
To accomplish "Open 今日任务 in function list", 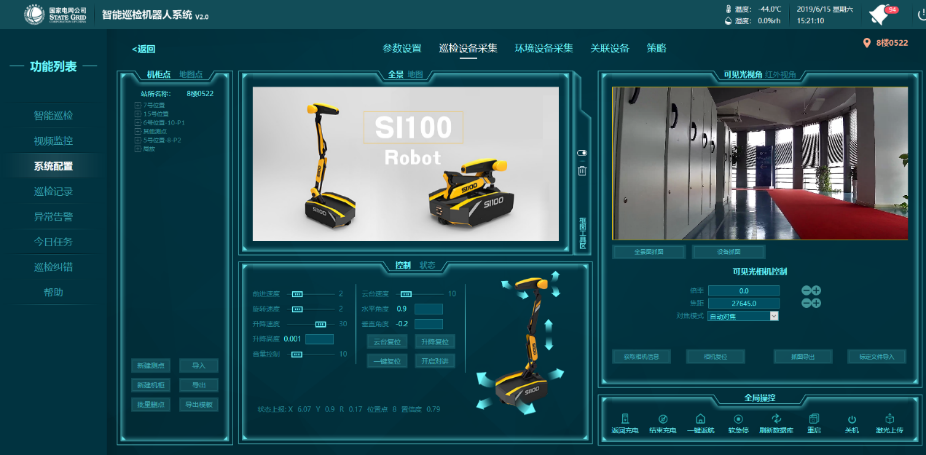I will [53, 242].
